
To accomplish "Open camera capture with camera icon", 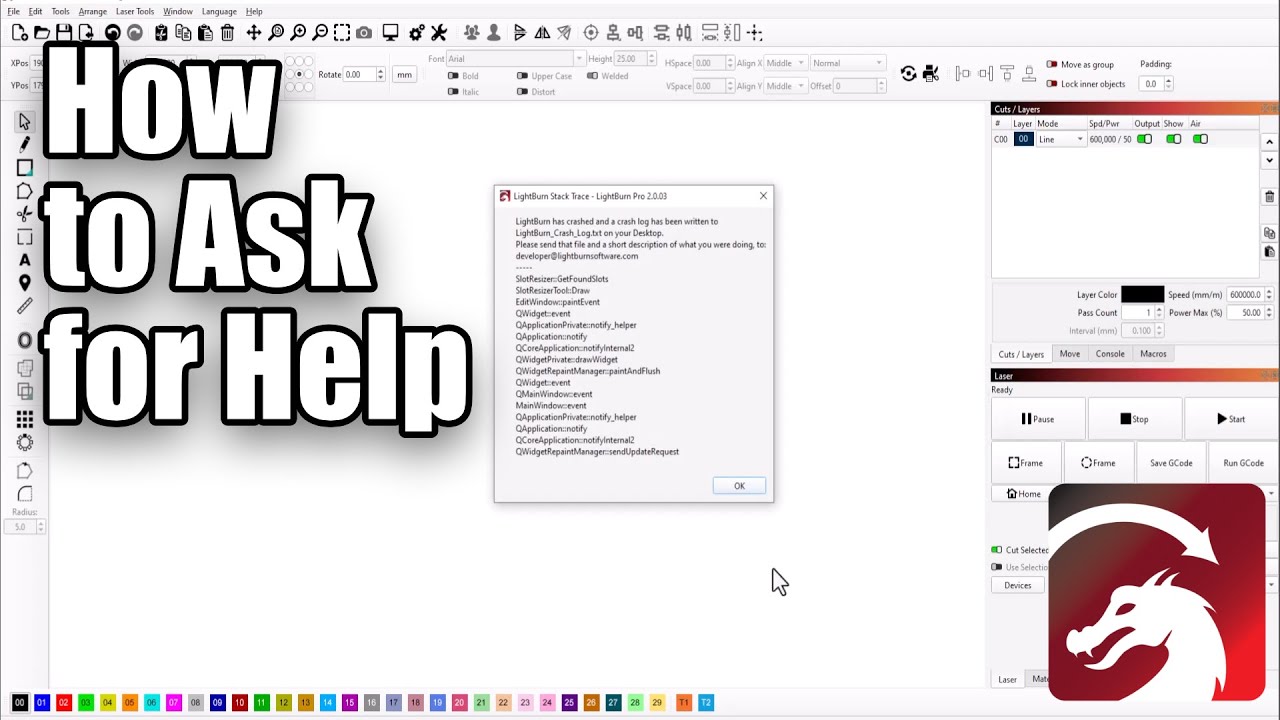I will (x=364, y=33).
